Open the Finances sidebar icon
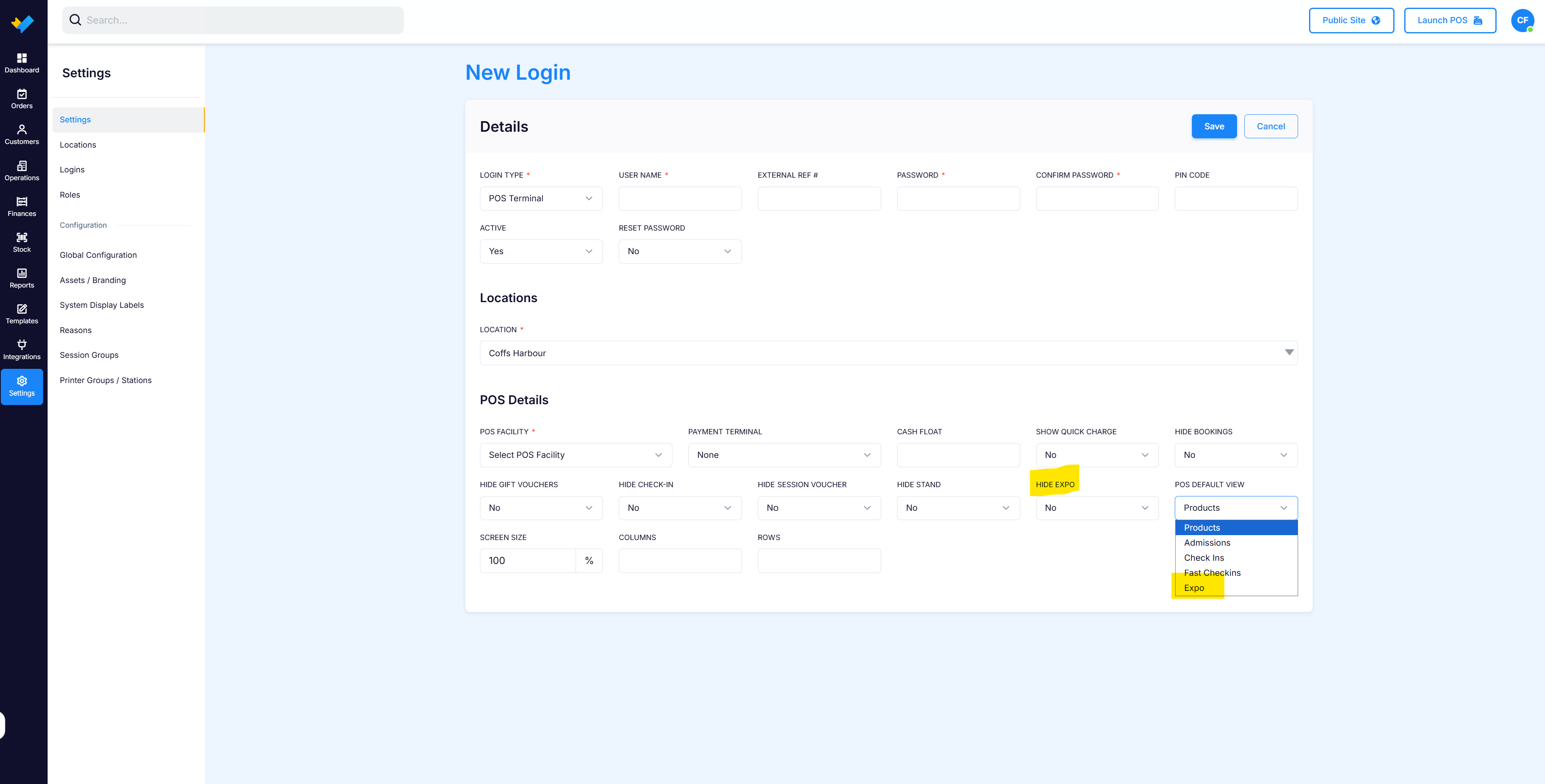Image resolution: width=1545 pixels, height=784 pixels. click(x=22, y=201)
